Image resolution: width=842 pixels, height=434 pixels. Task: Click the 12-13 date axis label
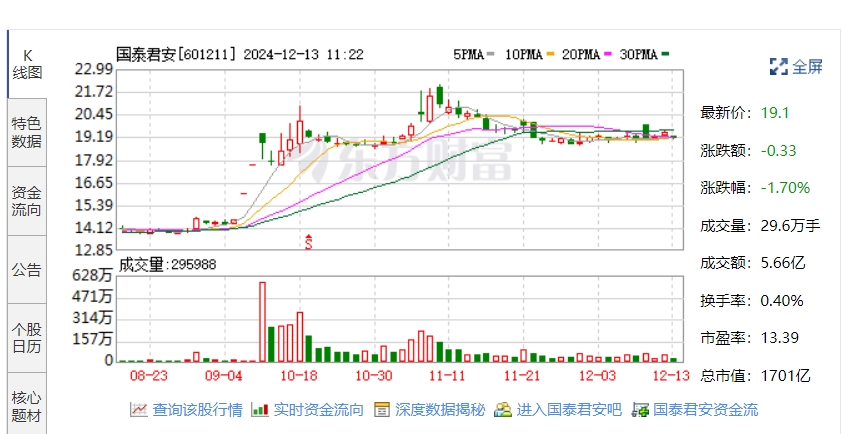coord(672,377)
